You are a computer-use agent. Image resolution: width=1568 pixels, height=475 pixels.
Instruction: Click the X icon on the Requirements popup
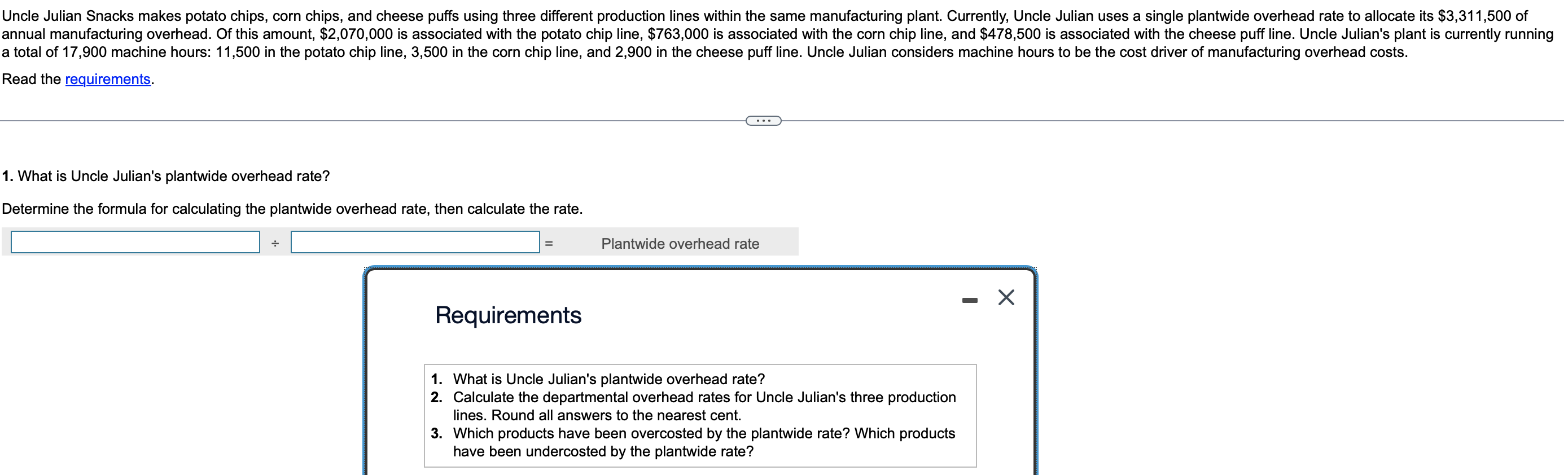click(1007, 297)
